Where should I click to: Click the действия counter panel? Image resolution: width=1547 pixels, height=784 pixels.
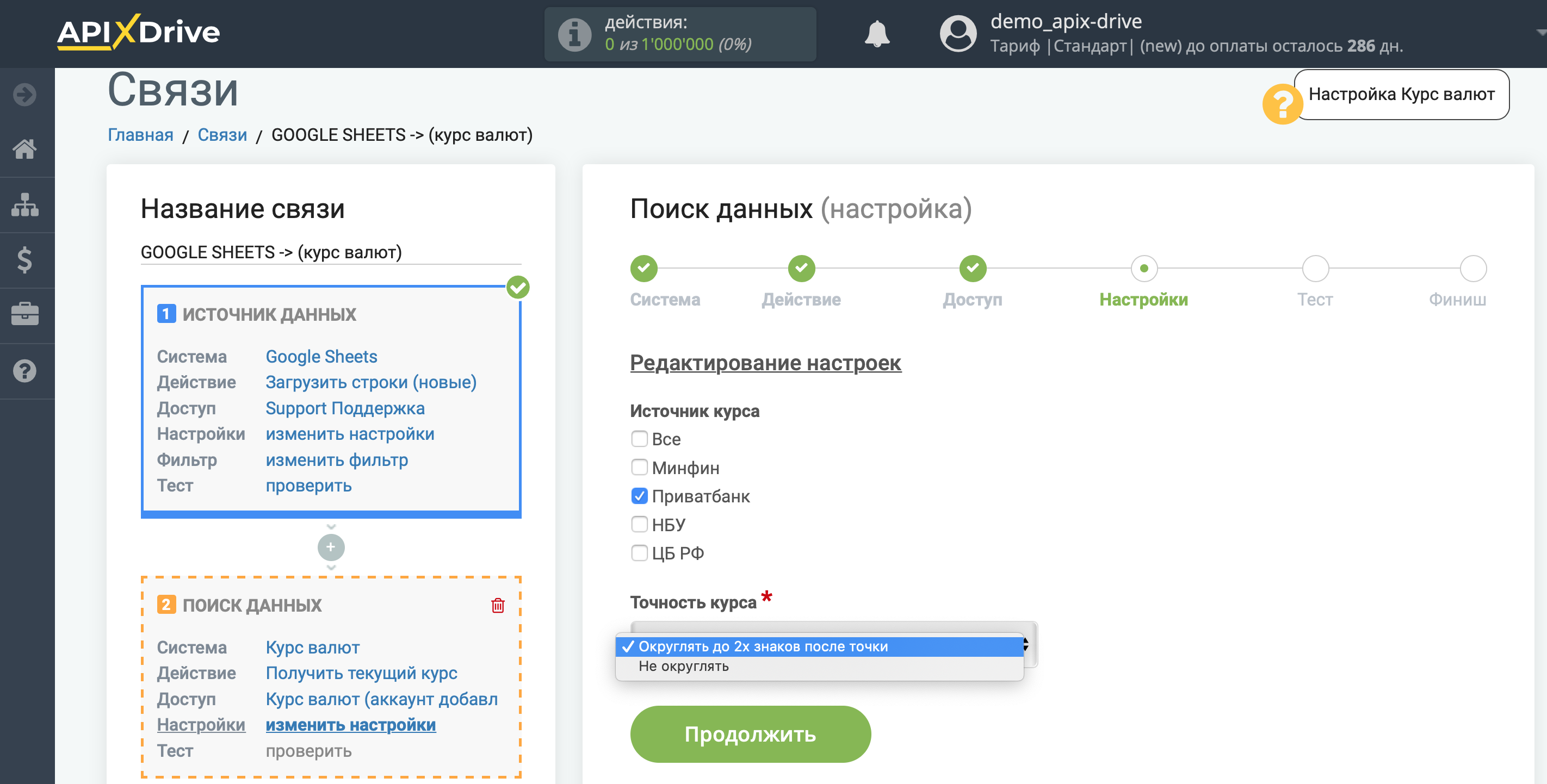[680, 34]
